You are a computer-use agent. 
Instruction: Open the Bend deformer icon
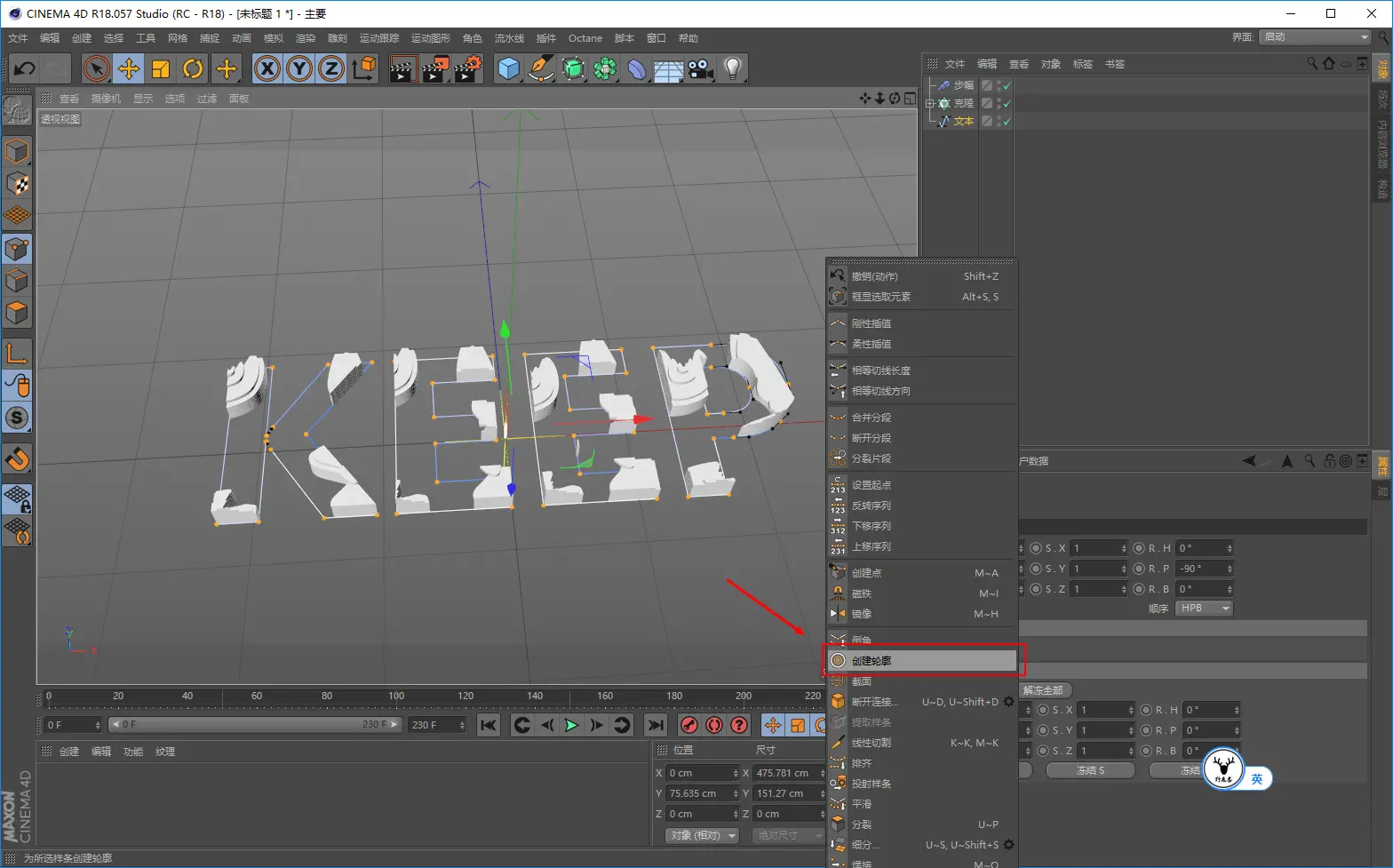(637, 68)
